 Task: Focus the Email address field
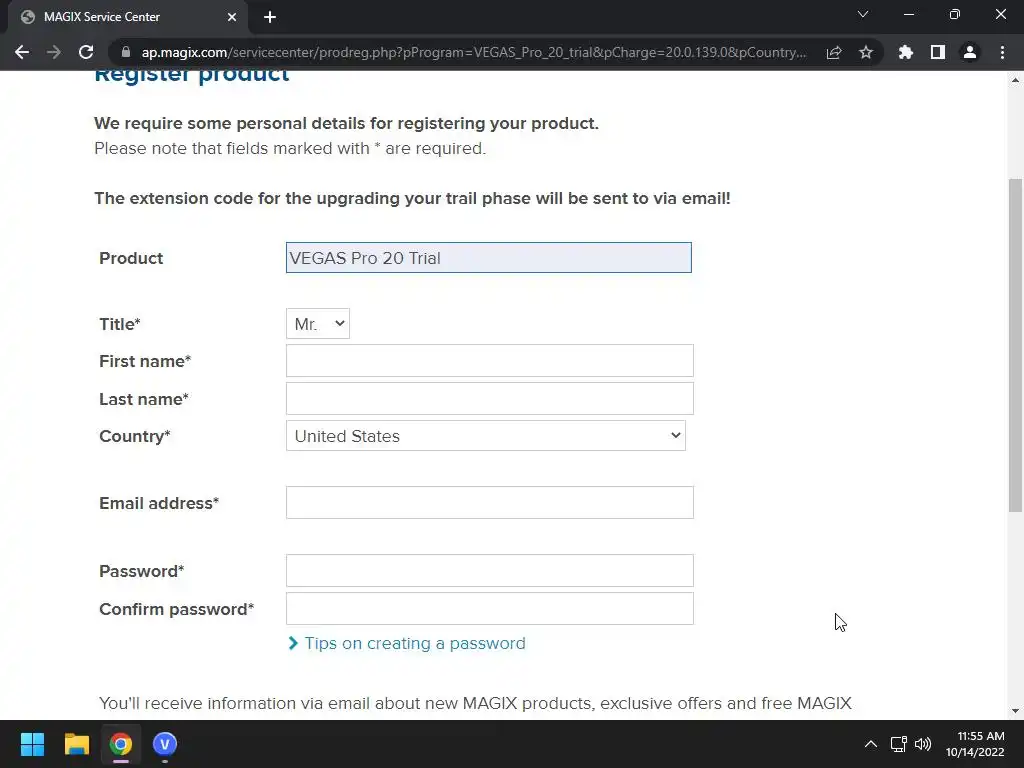pos(490,503)
